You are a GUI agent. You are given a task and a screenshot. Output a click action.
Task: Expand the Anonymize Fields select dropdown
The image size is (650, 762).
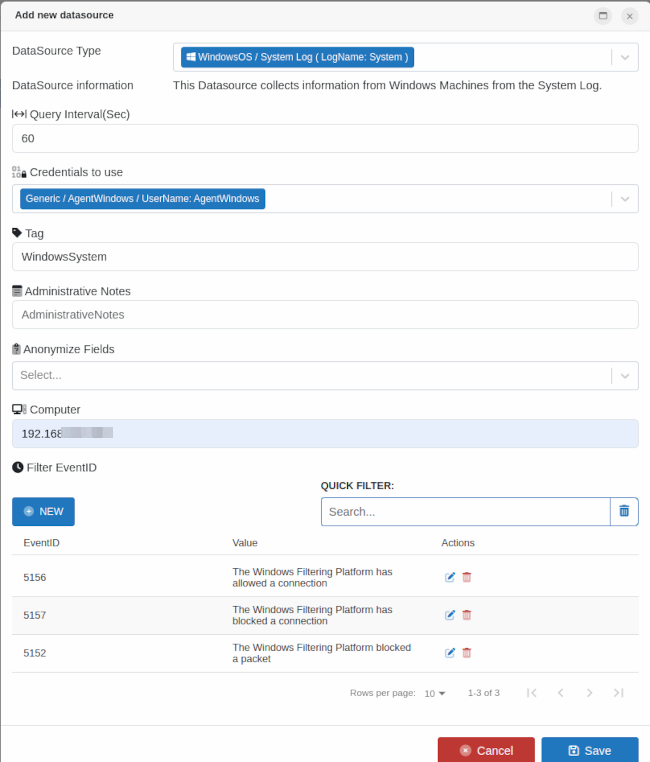(x=625, y=376)
